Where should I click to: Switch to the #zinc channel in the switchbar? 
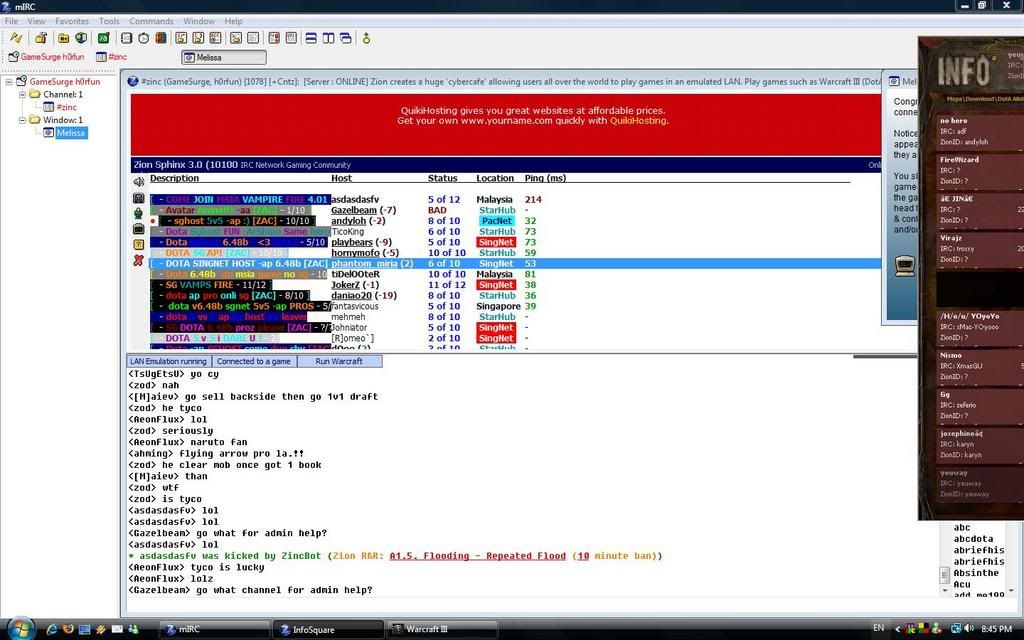coord(111,57)
